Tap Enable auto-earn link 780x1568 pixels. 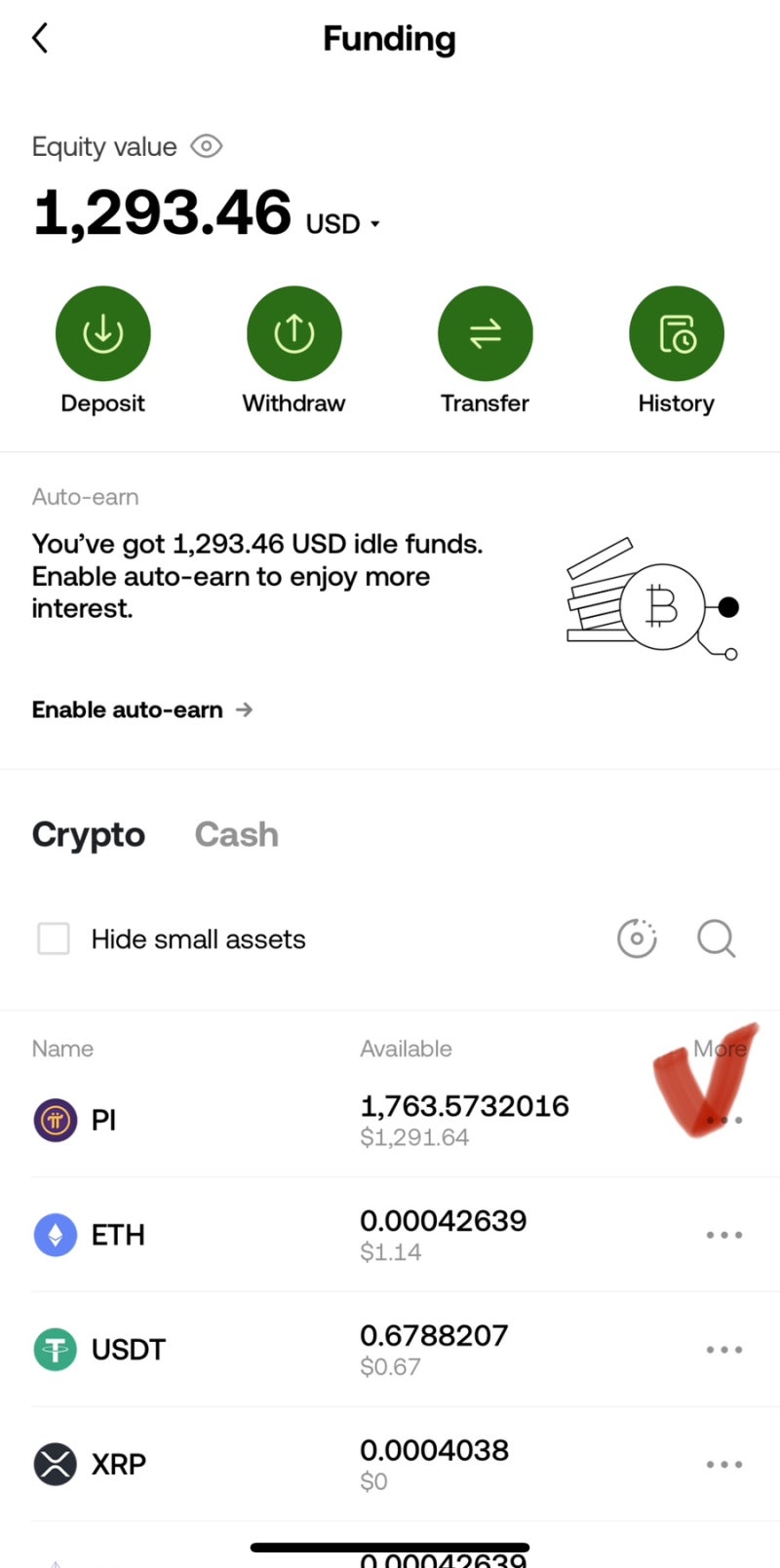tap(142, 709)
